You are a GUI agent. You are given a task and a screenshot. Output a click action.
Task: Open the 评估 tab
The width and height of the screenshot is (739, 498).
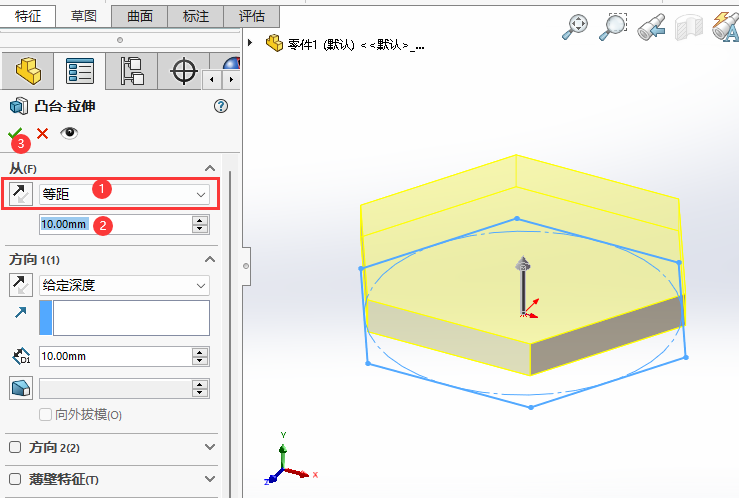click(x=252, y=16)
